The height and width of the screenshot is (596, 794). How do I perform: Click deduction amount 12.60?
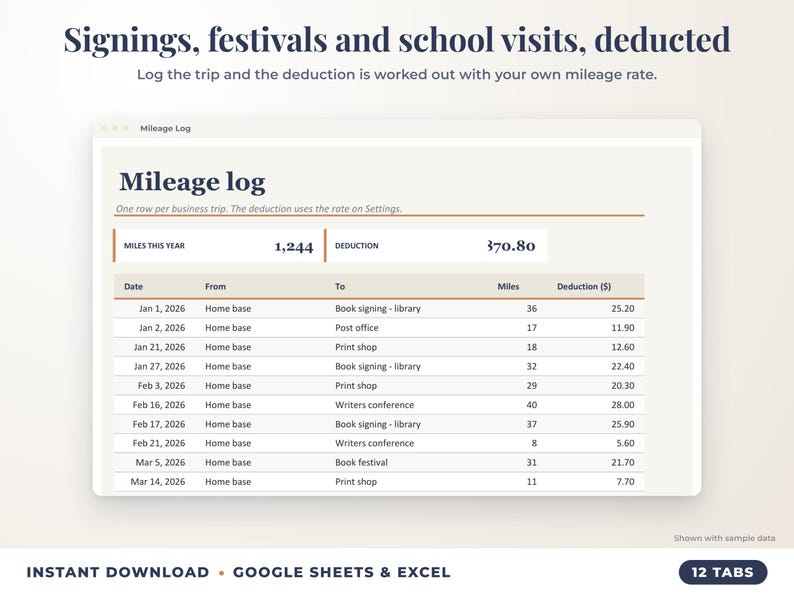tap(622, 347)
